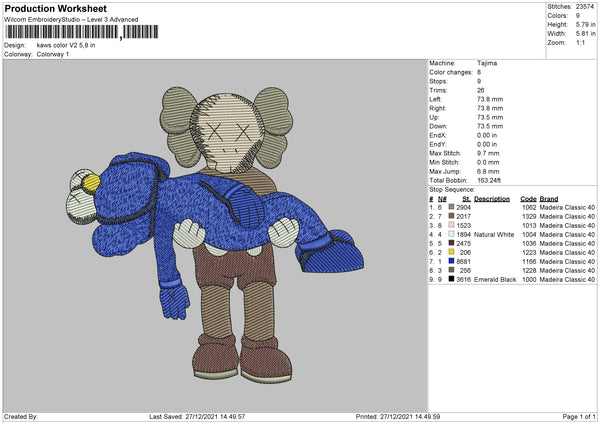Click the Code column header
The image size is (600, 424).
[529, 198]
